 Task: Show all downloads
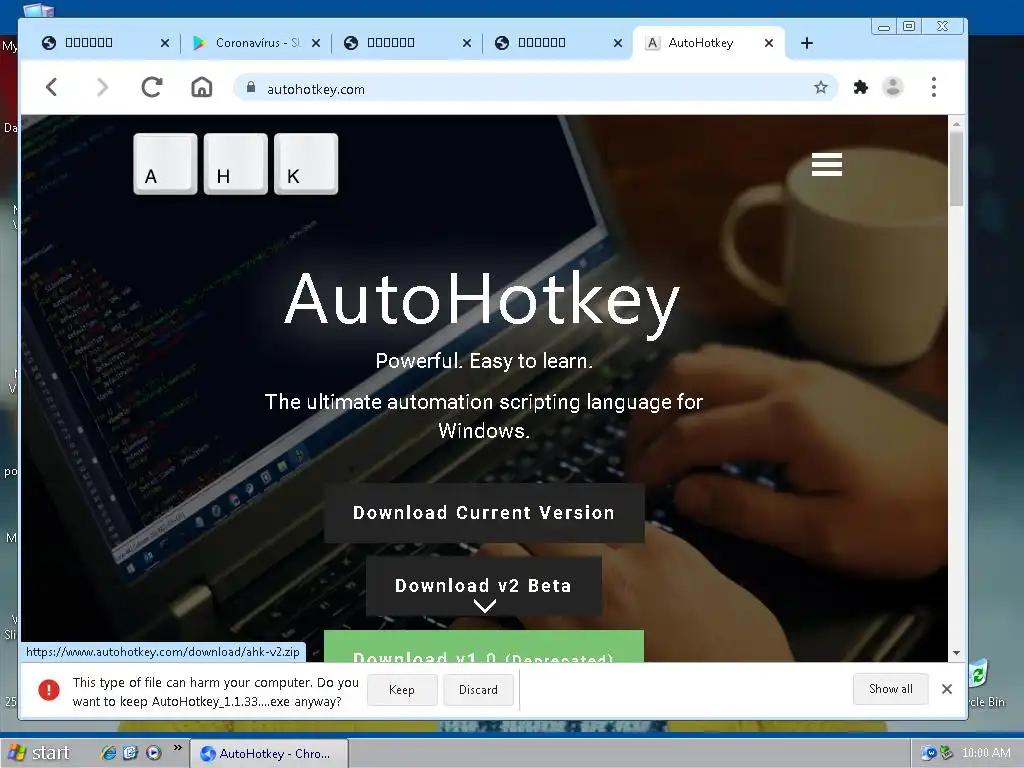(890, 689)
